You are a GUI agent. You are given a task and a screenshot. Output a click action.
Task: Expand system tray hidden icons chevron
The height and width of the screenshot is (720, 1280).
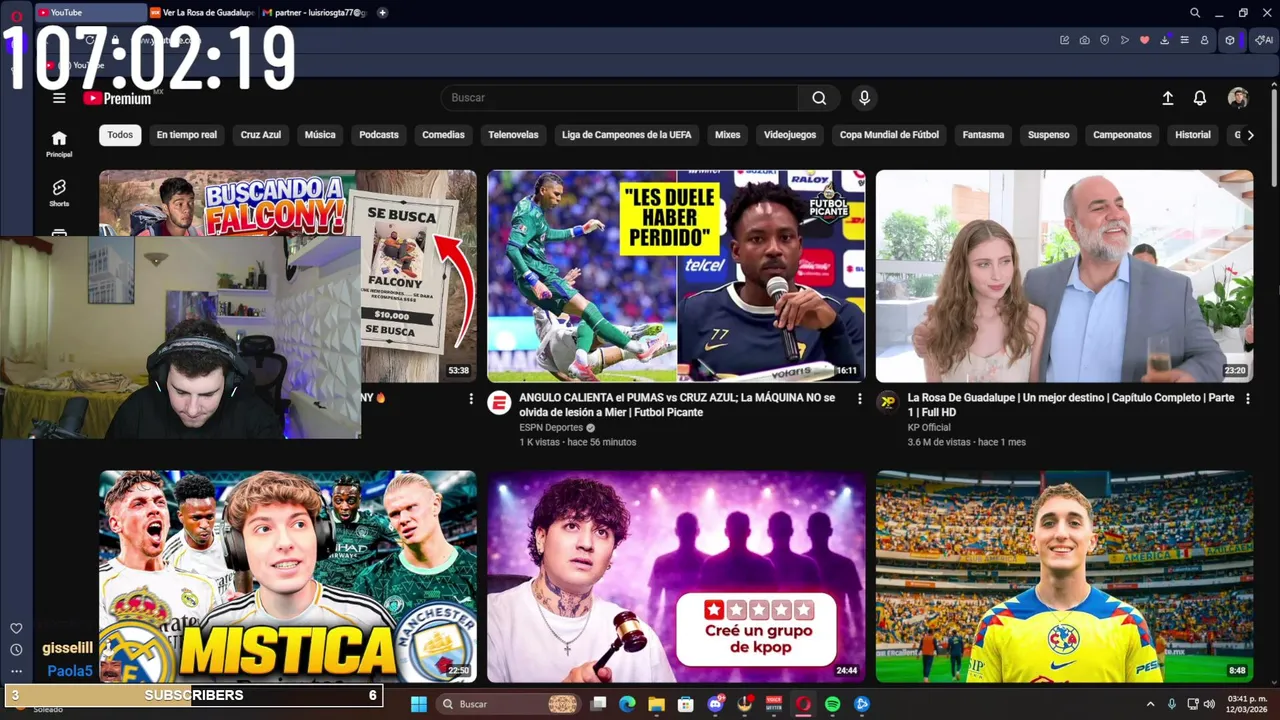point(1150,704)
